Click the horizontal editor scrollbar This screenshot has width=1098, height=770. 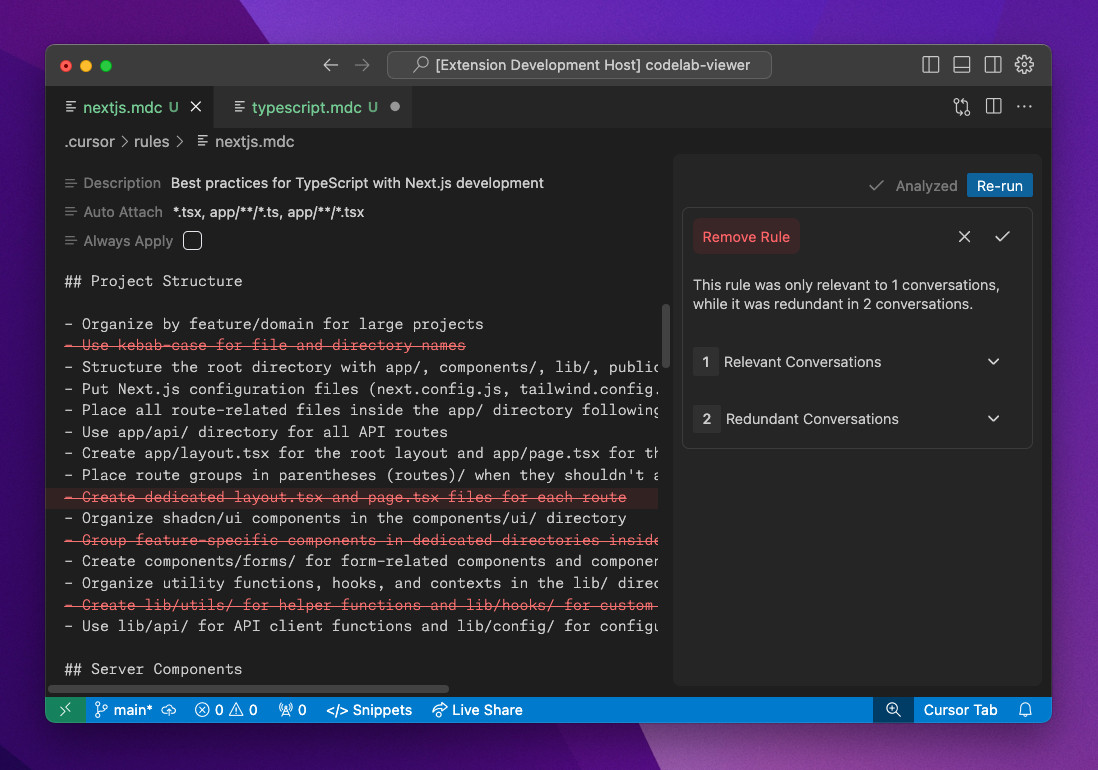(x=249, y=690)
